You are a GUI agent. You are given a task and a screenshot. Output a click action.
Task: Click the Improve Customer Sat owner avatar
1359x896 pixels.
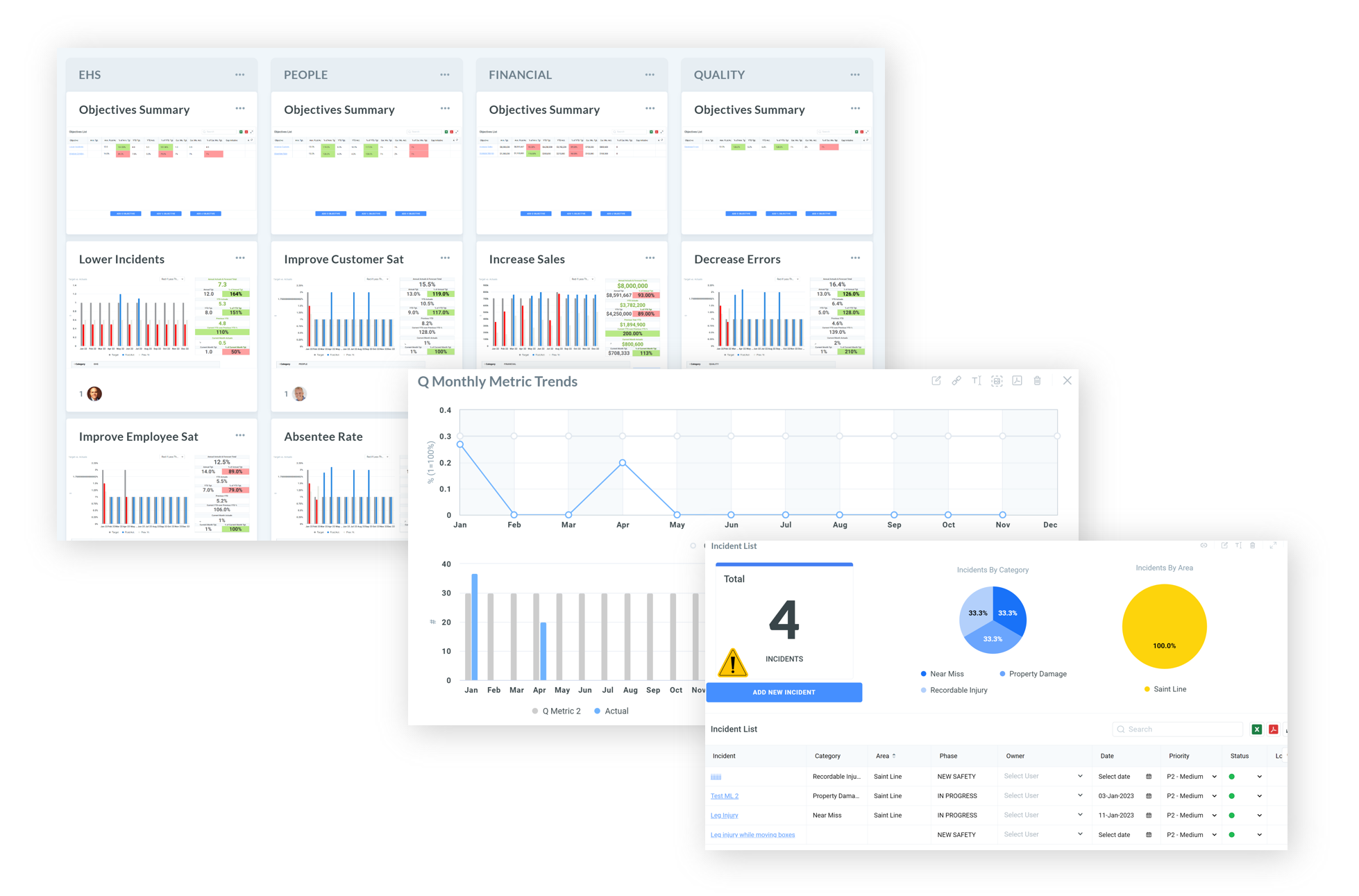pos(299,394)
